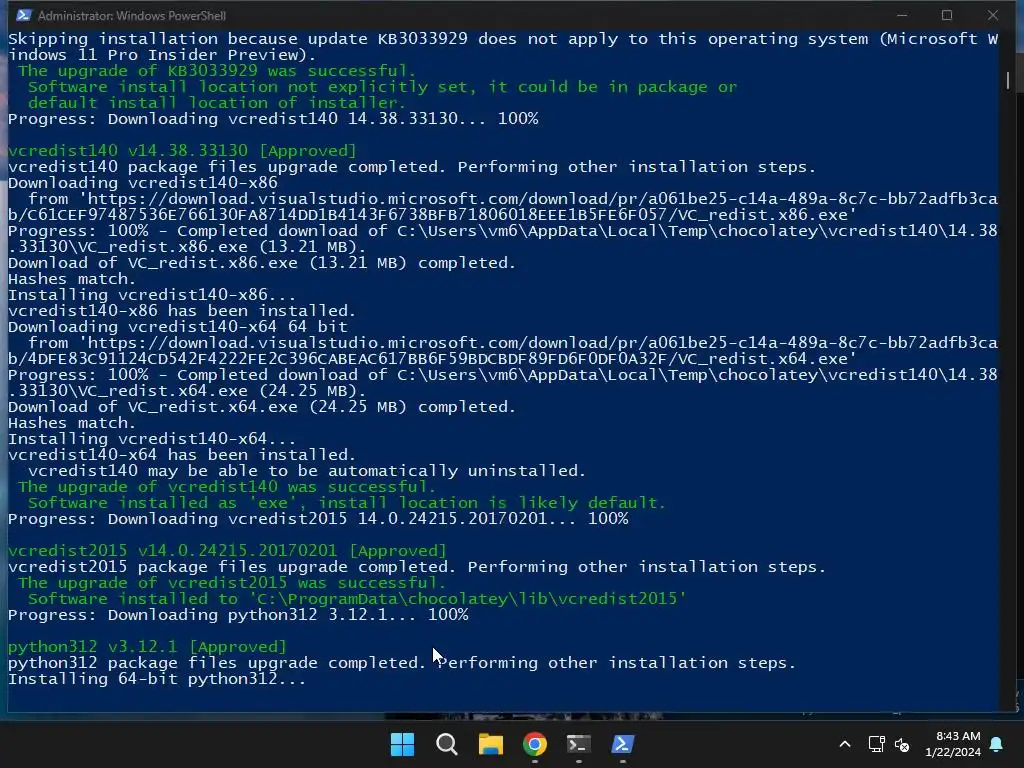The image size is (1024, 768).
Task: Click 'The upgrade of vcredist140 was successful.' line
Action: click(227, 487)
